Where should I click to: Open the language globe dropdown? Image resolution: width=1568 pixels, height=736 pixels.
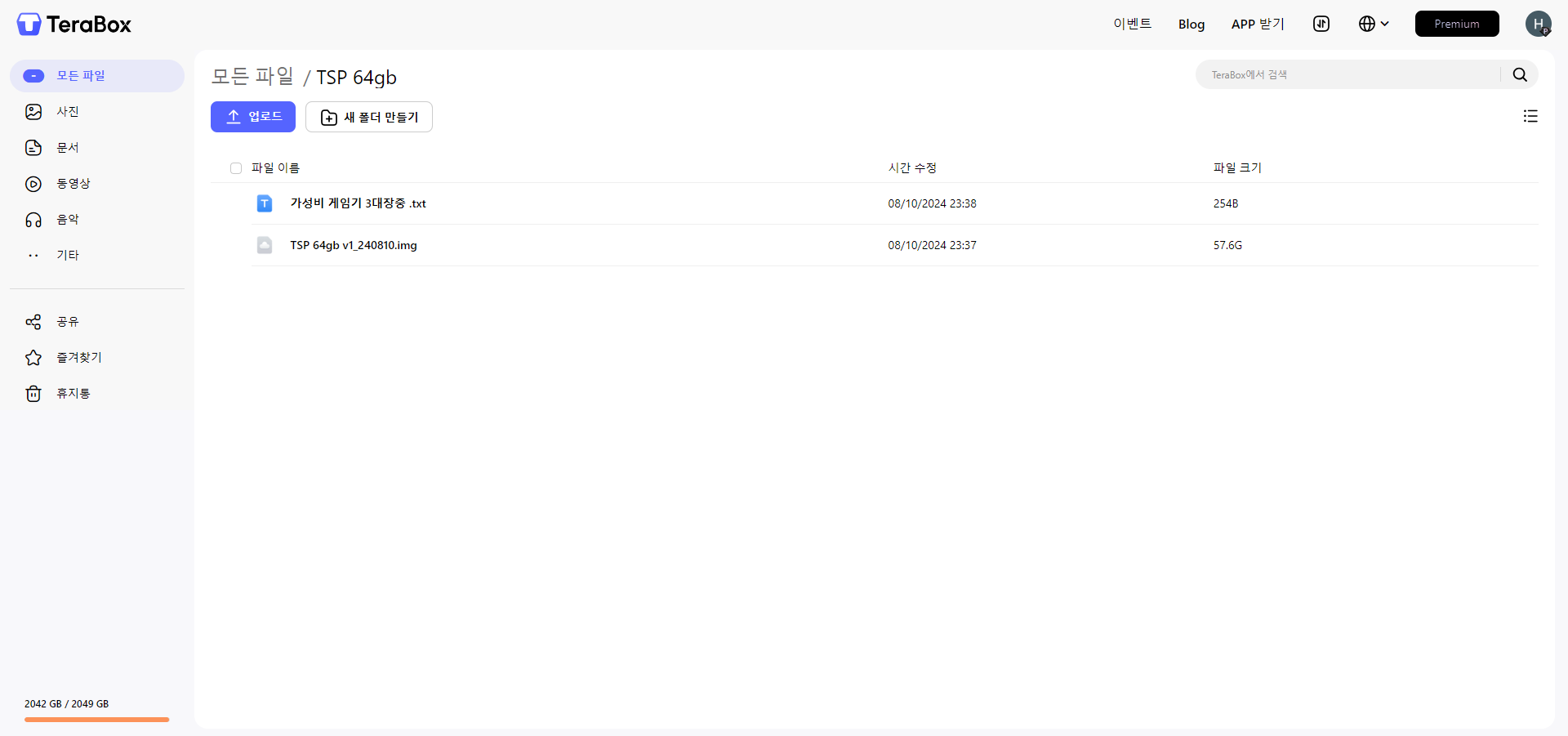pyautogui.click(x=1374, y=24)
